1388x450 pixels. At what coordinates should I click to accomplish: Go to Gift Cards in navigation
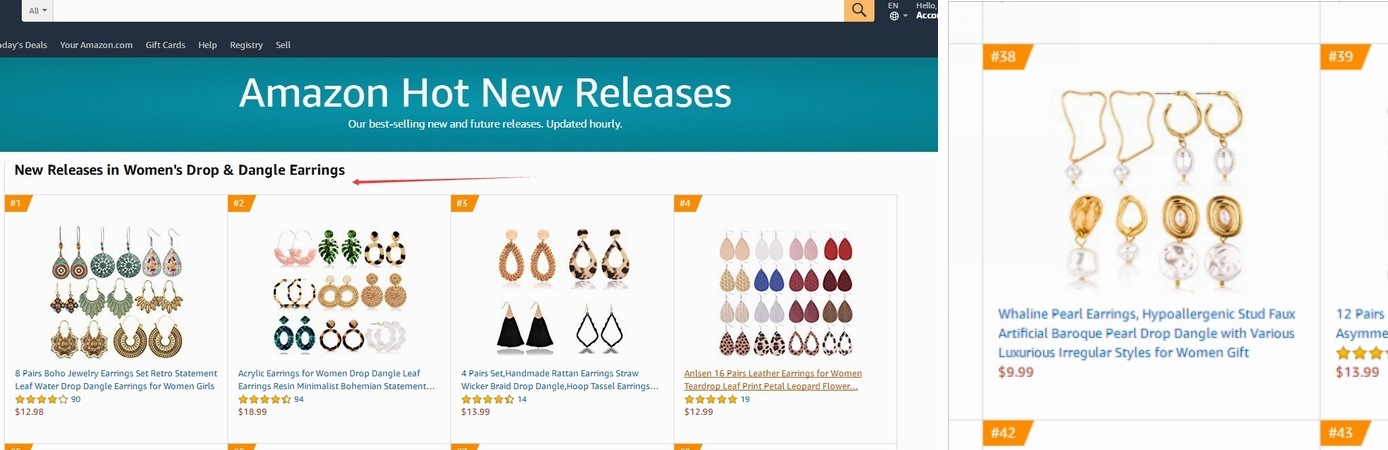165,45
